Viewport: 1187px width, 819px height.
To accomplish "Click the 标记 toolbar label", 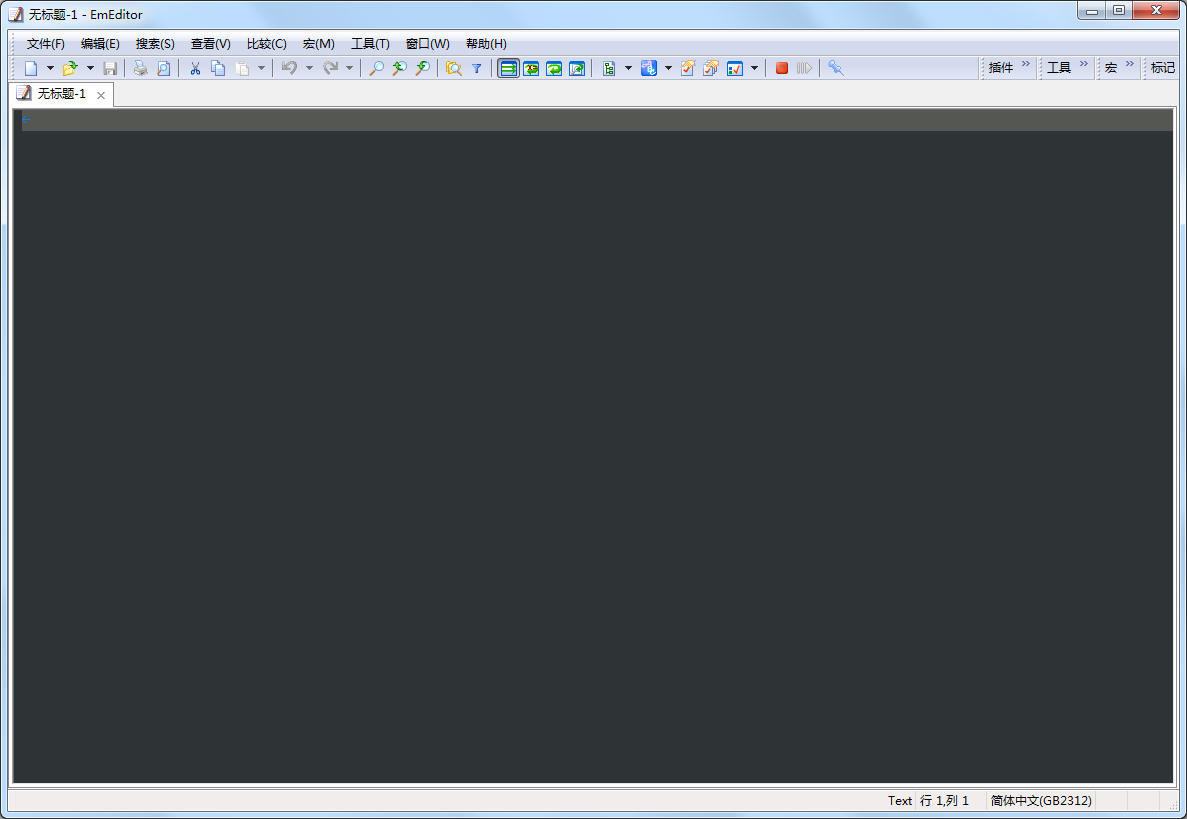I will point(1163,67).
